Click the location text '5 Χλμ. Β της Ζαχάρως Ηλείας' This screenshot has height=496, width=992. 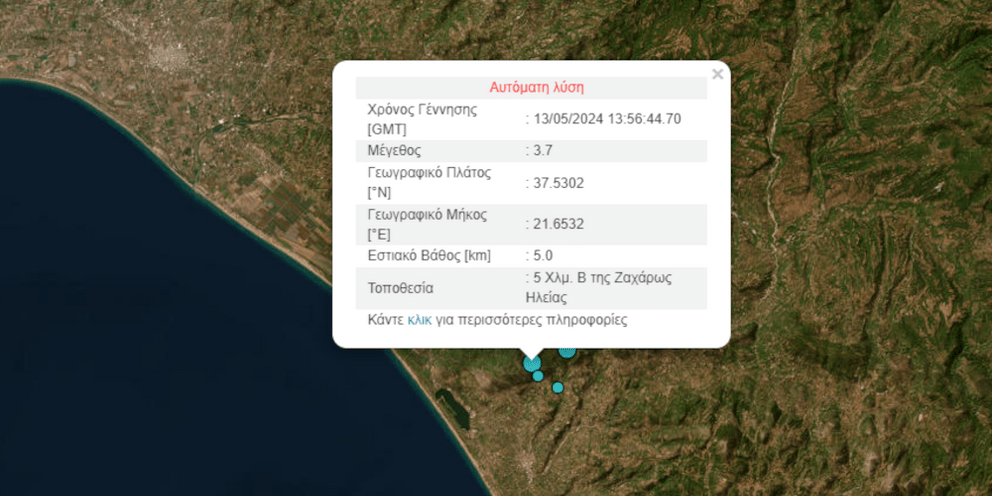click(x=598, y=288)
